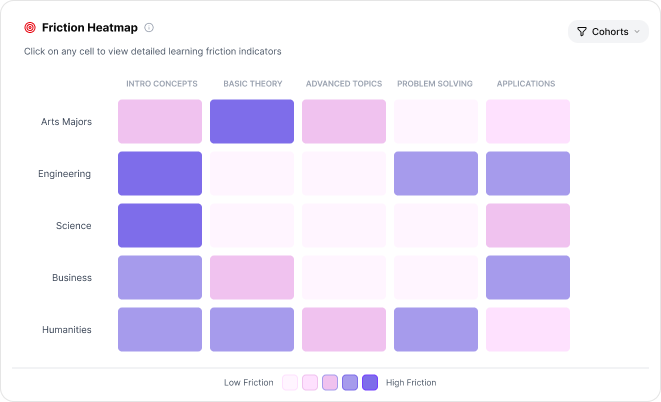
Task: Click the Problem Solving column header
Action: (x=436, y=84)
